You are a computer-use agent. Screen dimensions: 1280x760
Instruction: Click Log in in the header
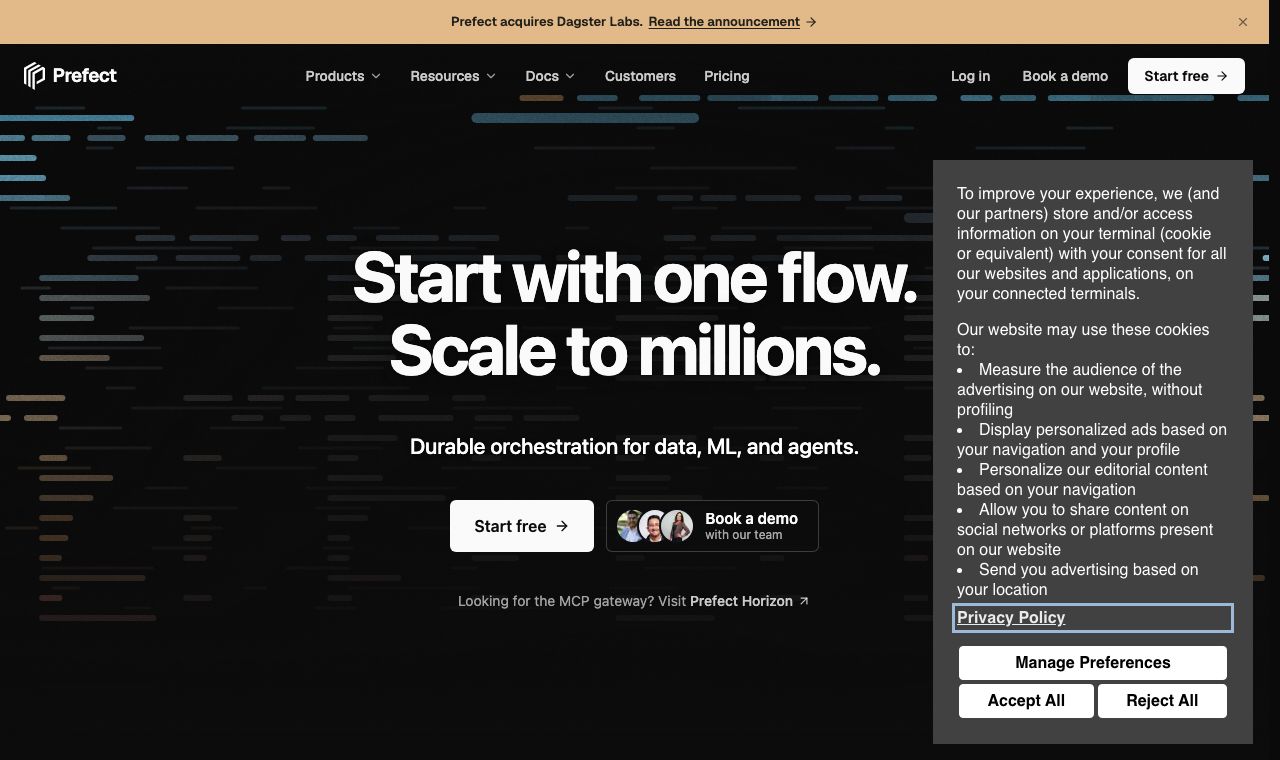click(x=970, y=76)
